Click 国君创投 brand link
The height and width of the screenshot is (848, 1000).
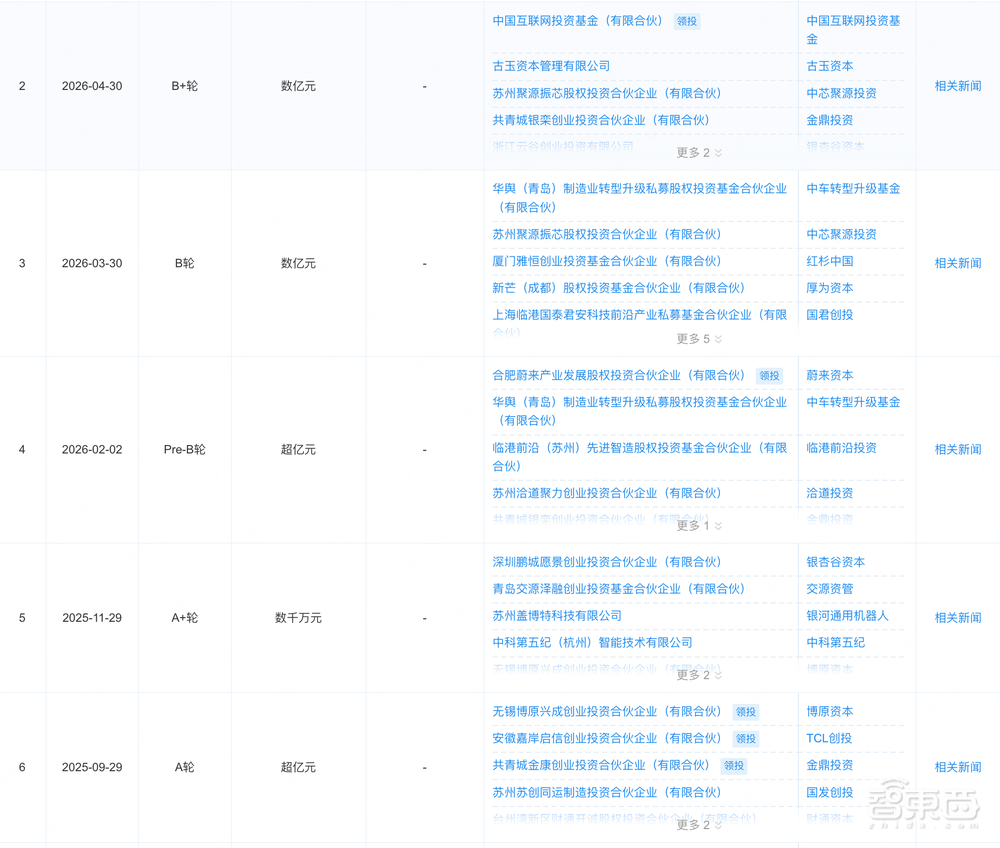point(830,315)
